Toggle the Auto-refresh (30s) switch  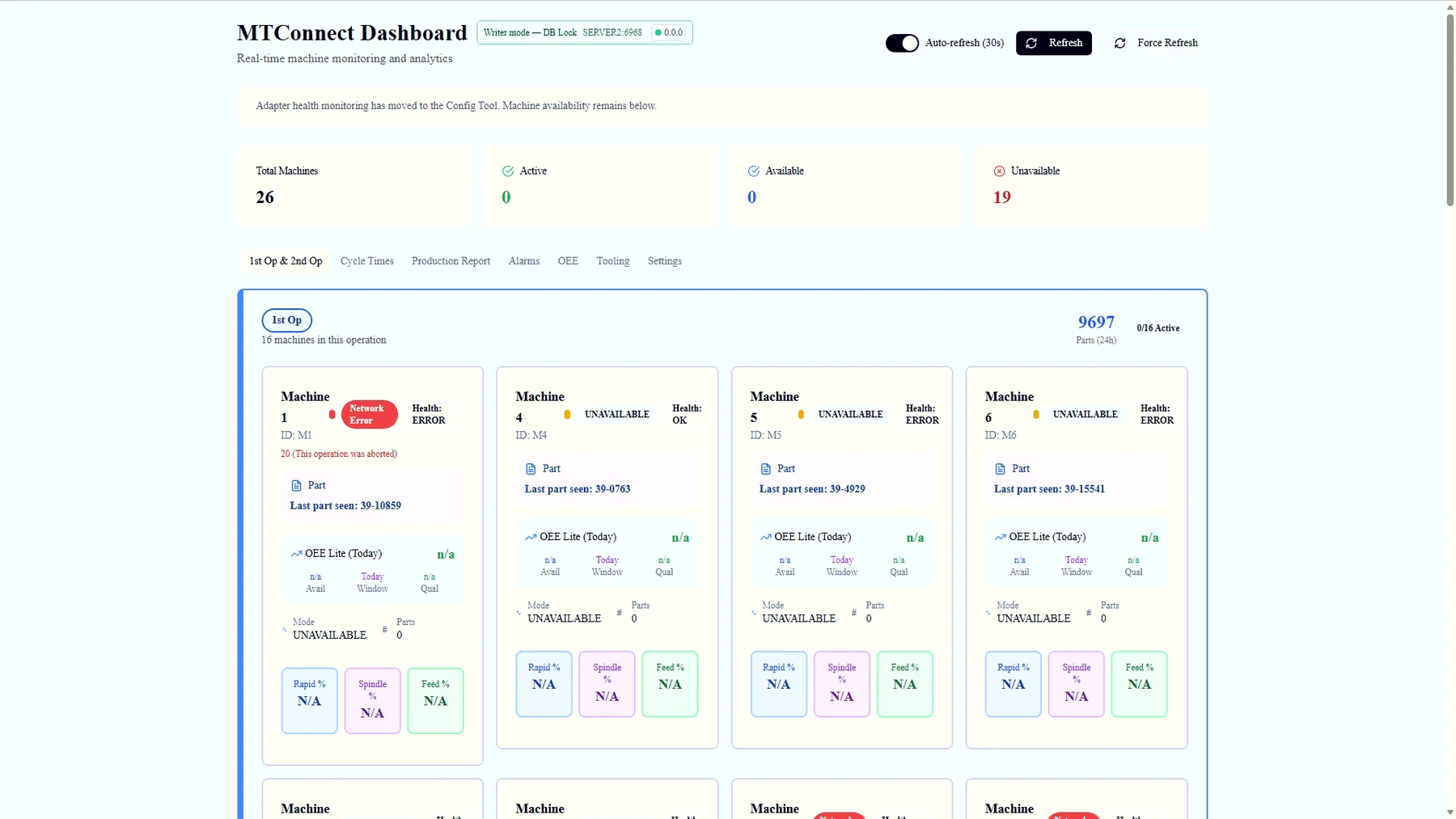902,43
